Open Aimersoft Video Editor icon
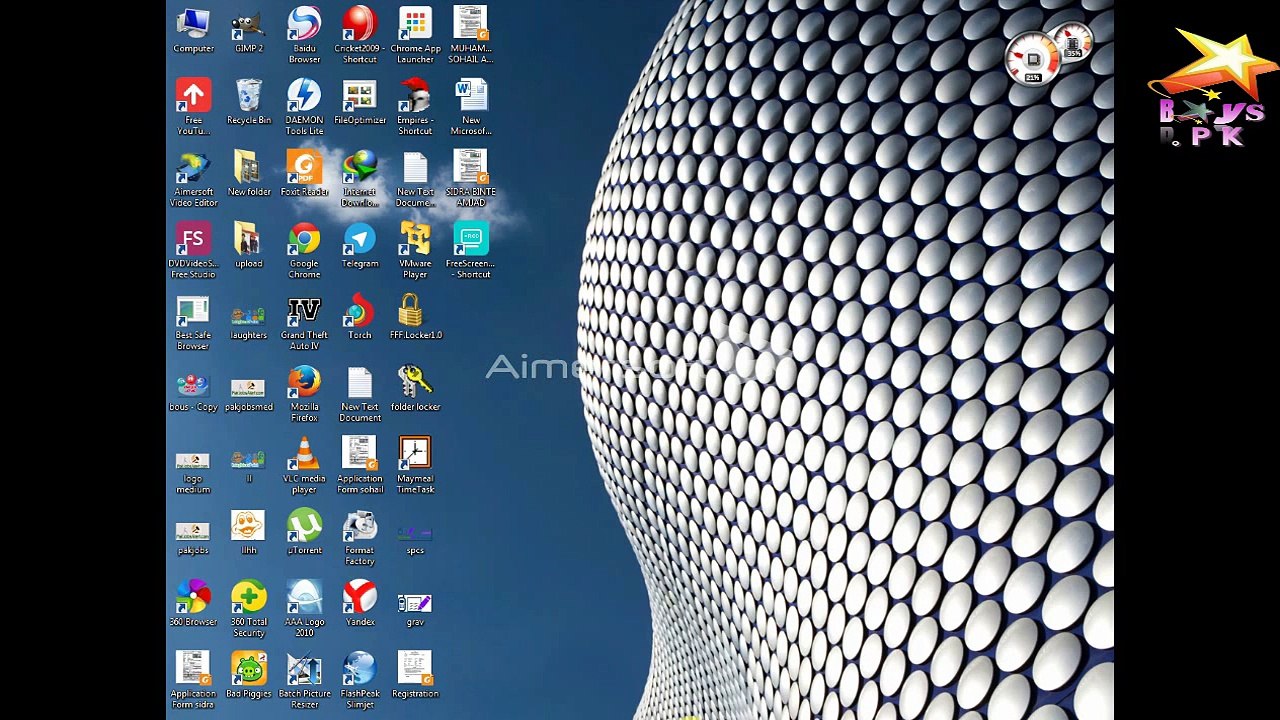The width and height of the screenshot is (1280, 720). point(193,179)
